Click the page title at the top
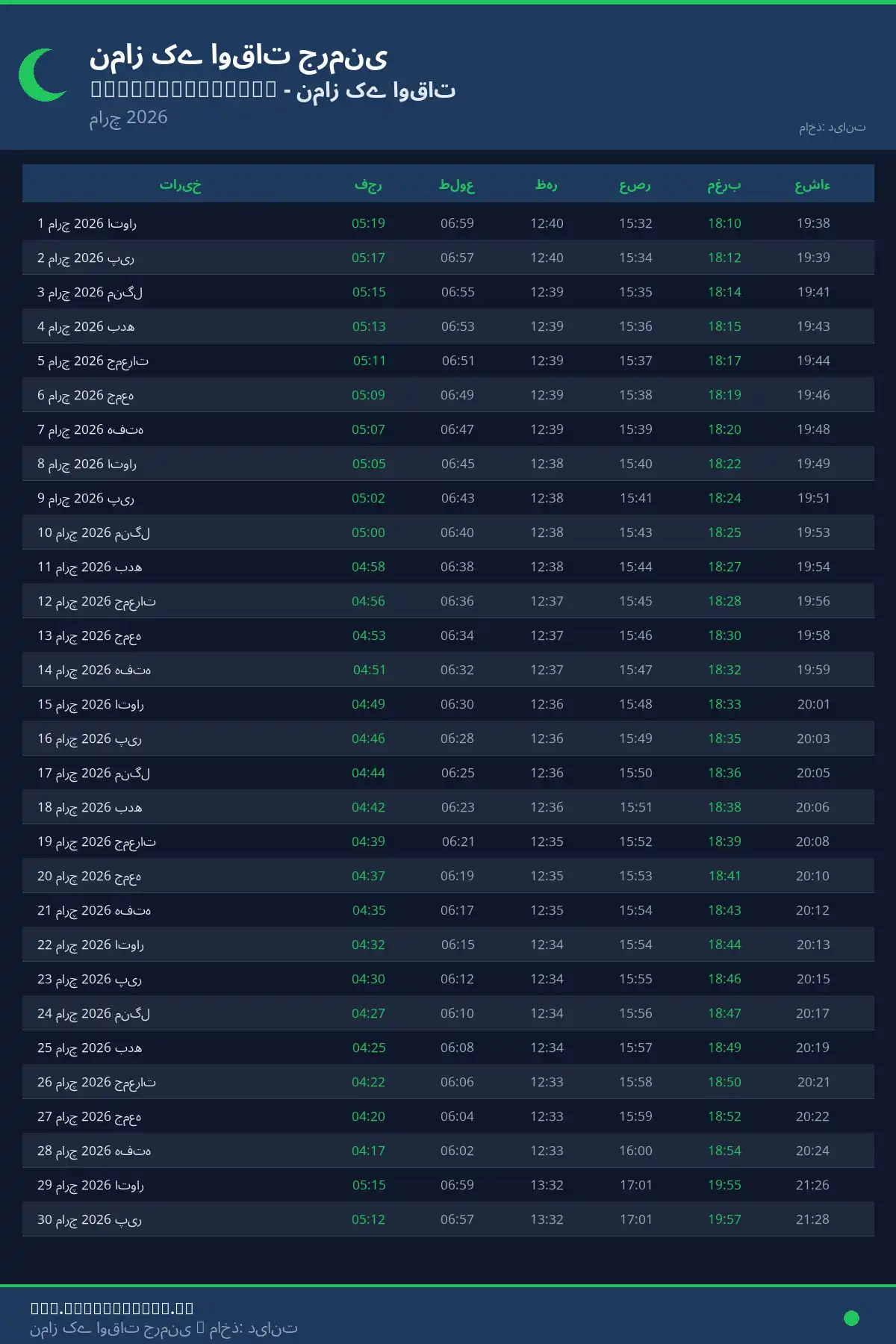Viewport: 896px width, 1344px height. (x=238, y=56)
